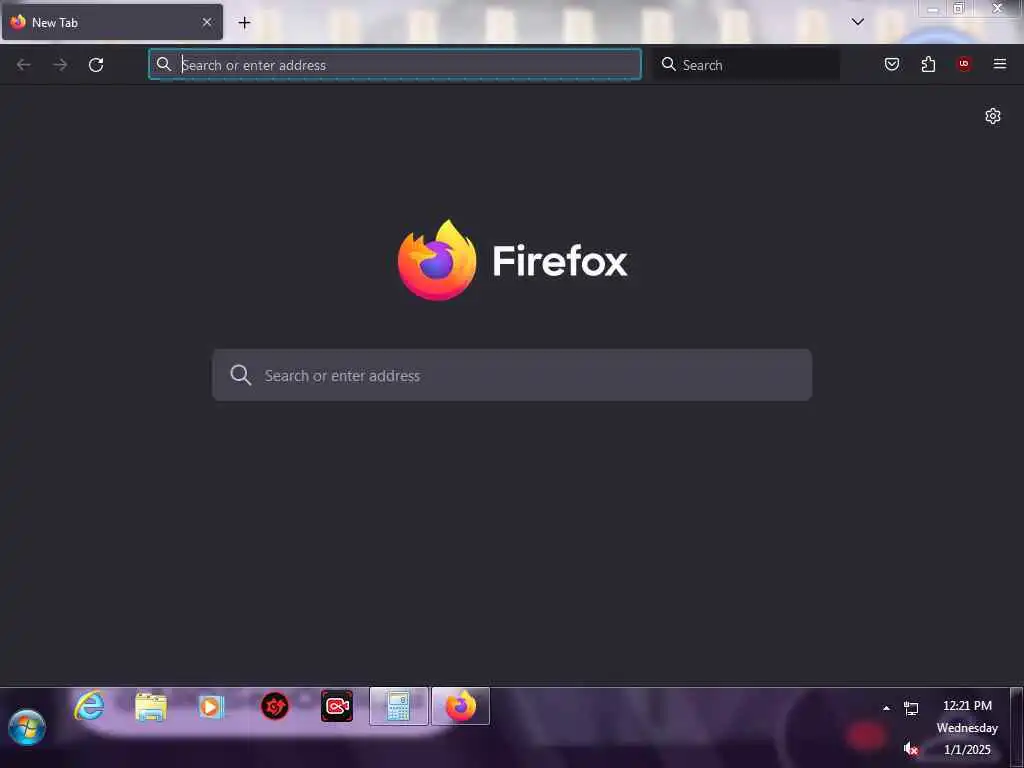Viewport: 1024px width, 768px height.
Task: Click the center page search field
Action: click(x=512, y=375)
